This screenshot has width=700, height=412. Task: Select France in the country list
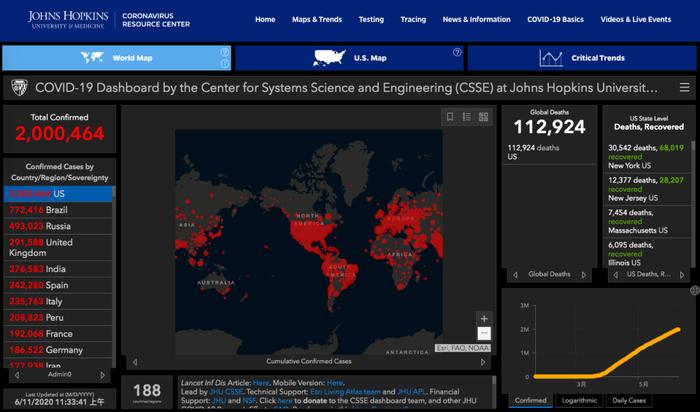point(58,334)
